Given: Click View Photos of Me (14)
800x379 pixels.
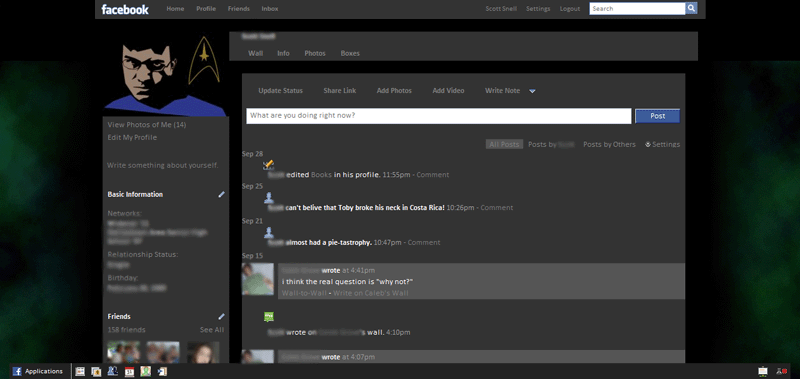Looking at the screenshot, I should tap(147, 124).
